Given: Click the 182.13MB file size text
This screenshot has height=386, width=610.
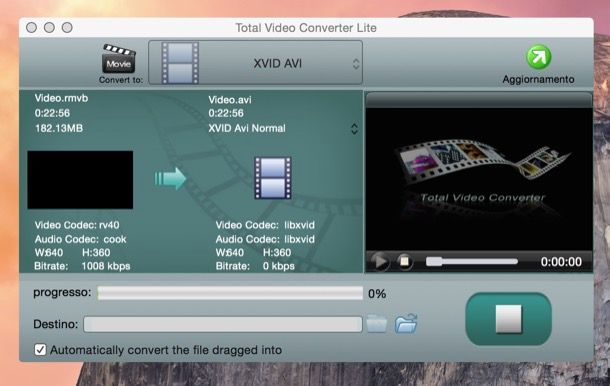Looking at the screenshot, I should 59,128.
